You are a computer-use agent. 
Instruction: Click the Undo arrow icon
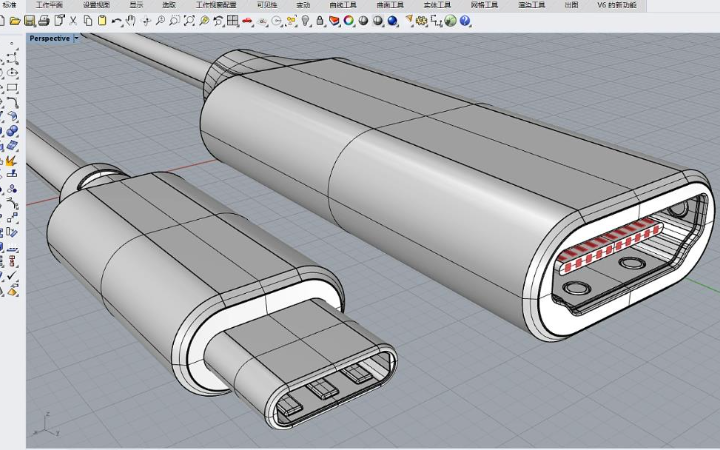pos(117,20)
